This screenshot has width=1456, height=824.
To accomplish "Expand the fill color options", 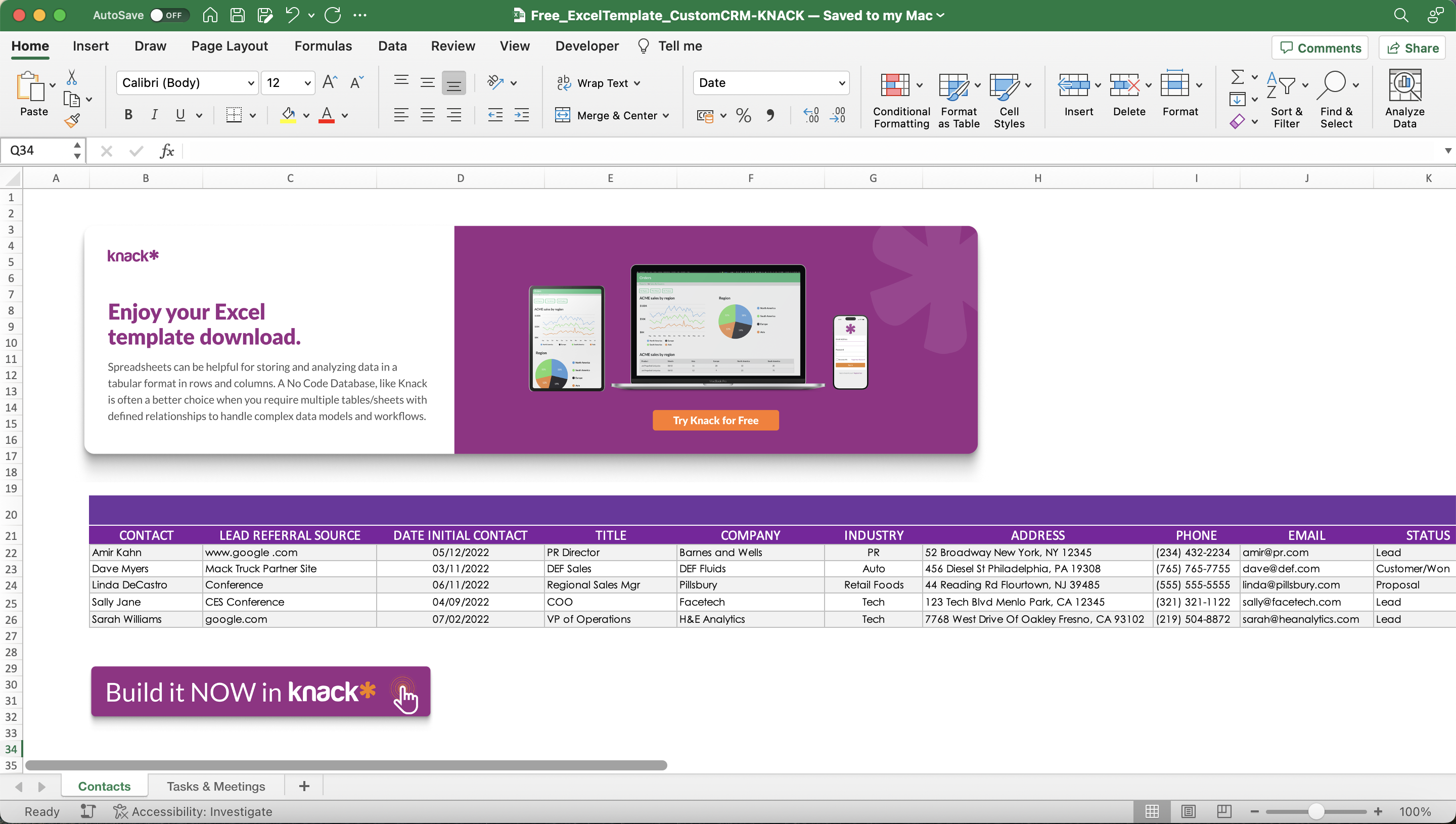I will pyautogui.click(x=306, y=115).
